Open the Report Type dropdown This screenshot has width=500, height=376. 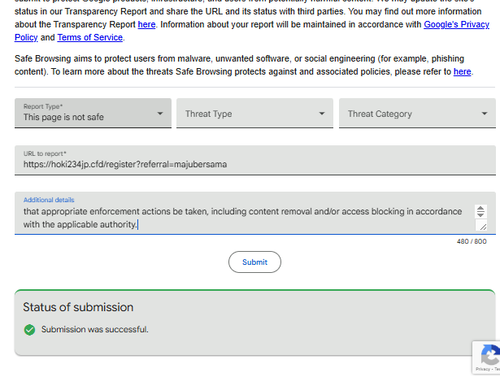[x=93, y=113]
